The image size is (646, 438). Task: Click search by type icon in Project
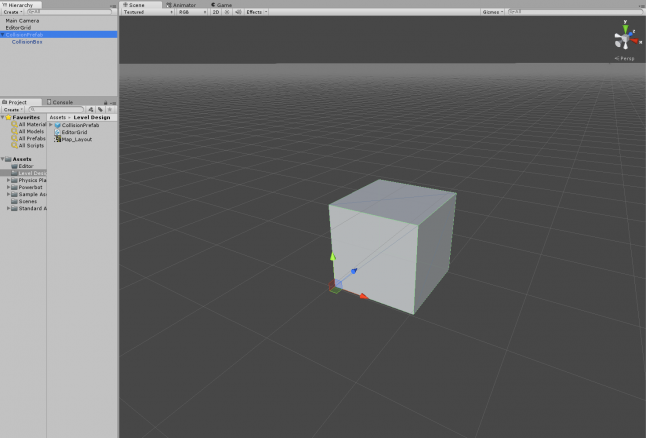coord(91,109)
